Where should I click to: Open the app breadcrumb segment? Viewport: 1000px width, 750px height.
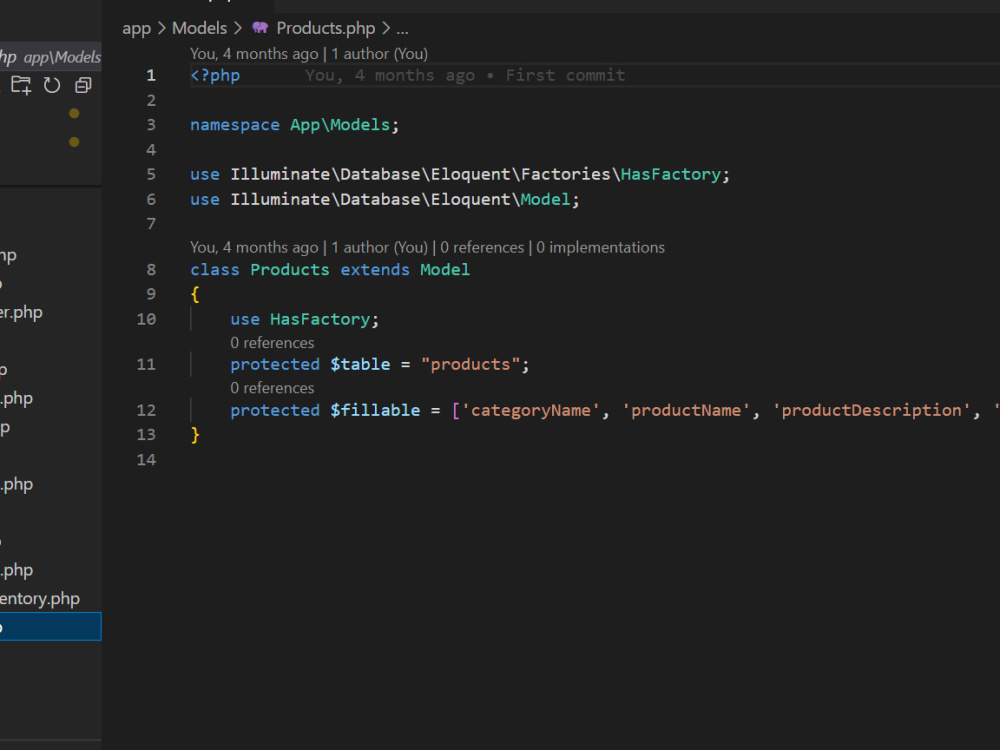tap(136, 28)
